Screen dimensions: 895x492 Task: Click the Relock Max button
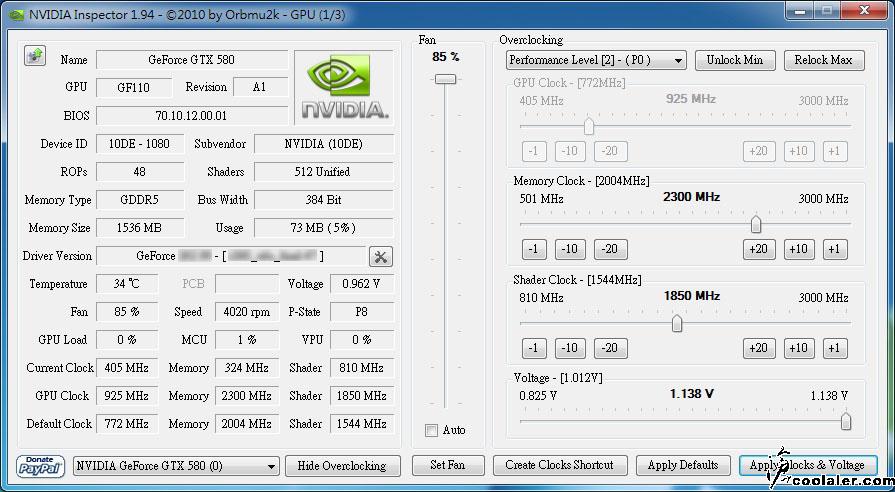823,60
